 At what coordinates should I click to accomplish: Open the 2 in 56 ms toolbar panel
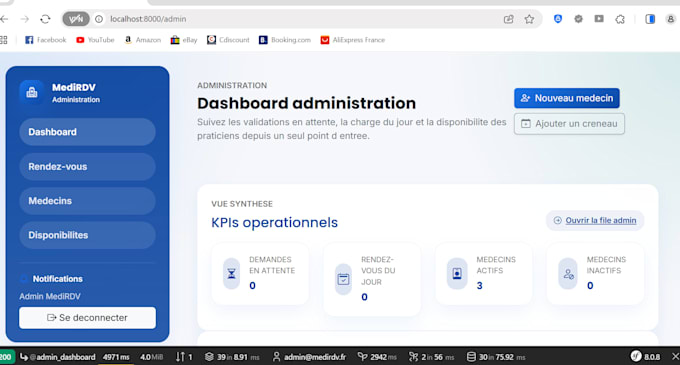[x=432, y=357]
